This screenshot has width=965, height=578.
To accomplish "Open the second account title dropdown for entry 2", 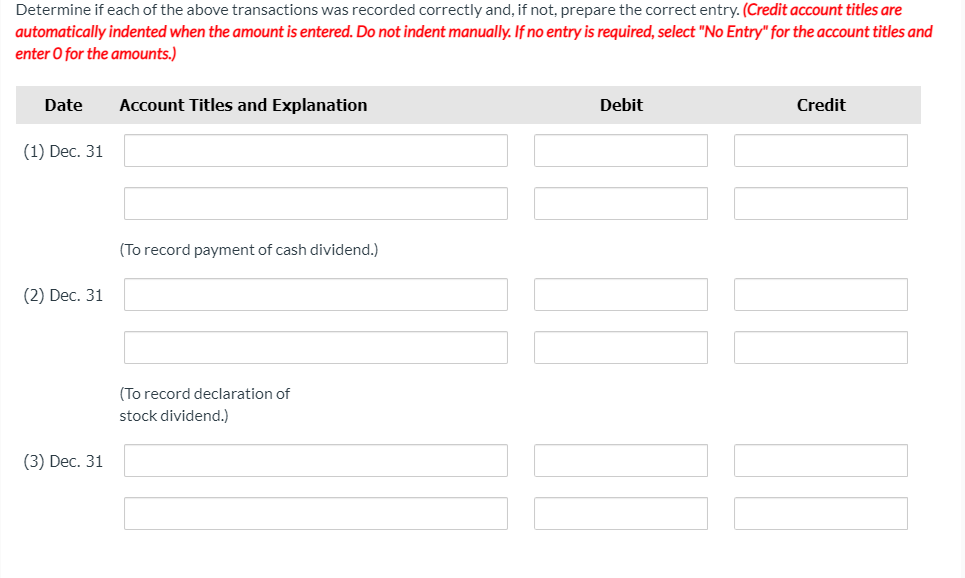I will 315,347.
